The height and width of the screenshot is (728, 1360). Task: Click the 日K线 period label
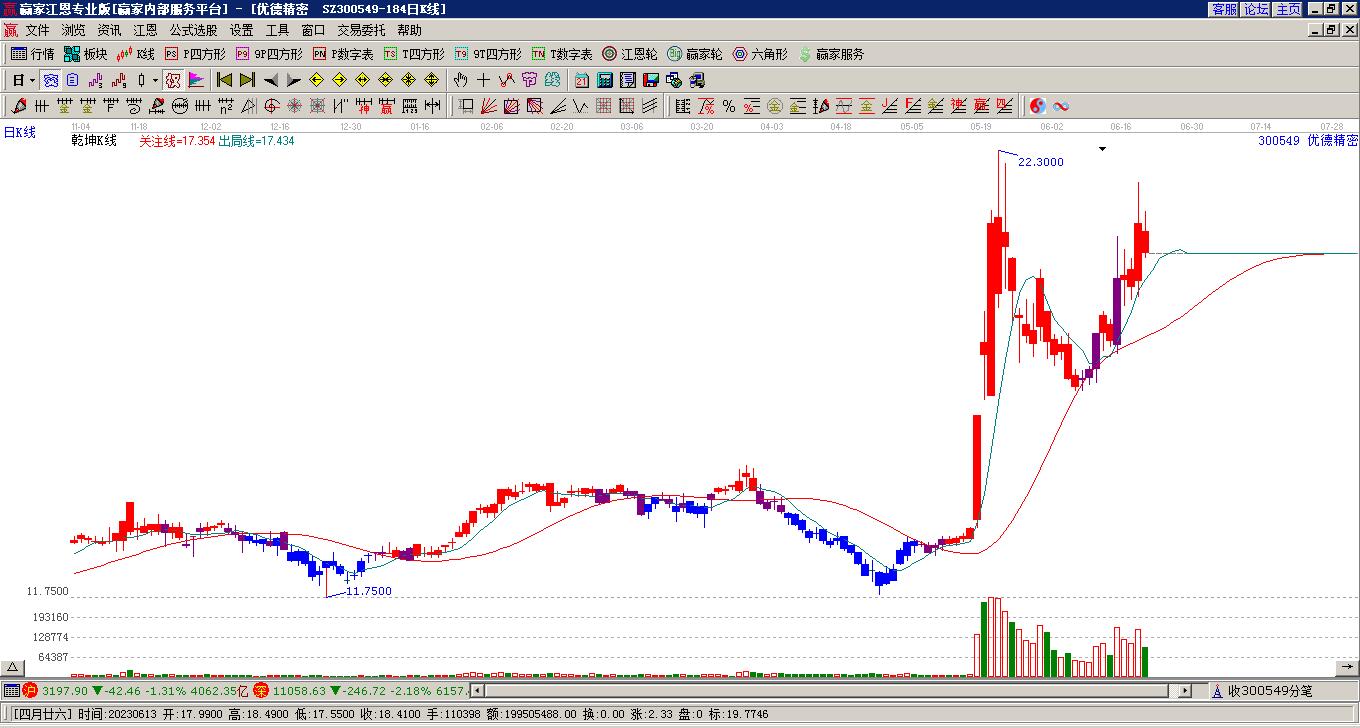(x=19, y=132)
